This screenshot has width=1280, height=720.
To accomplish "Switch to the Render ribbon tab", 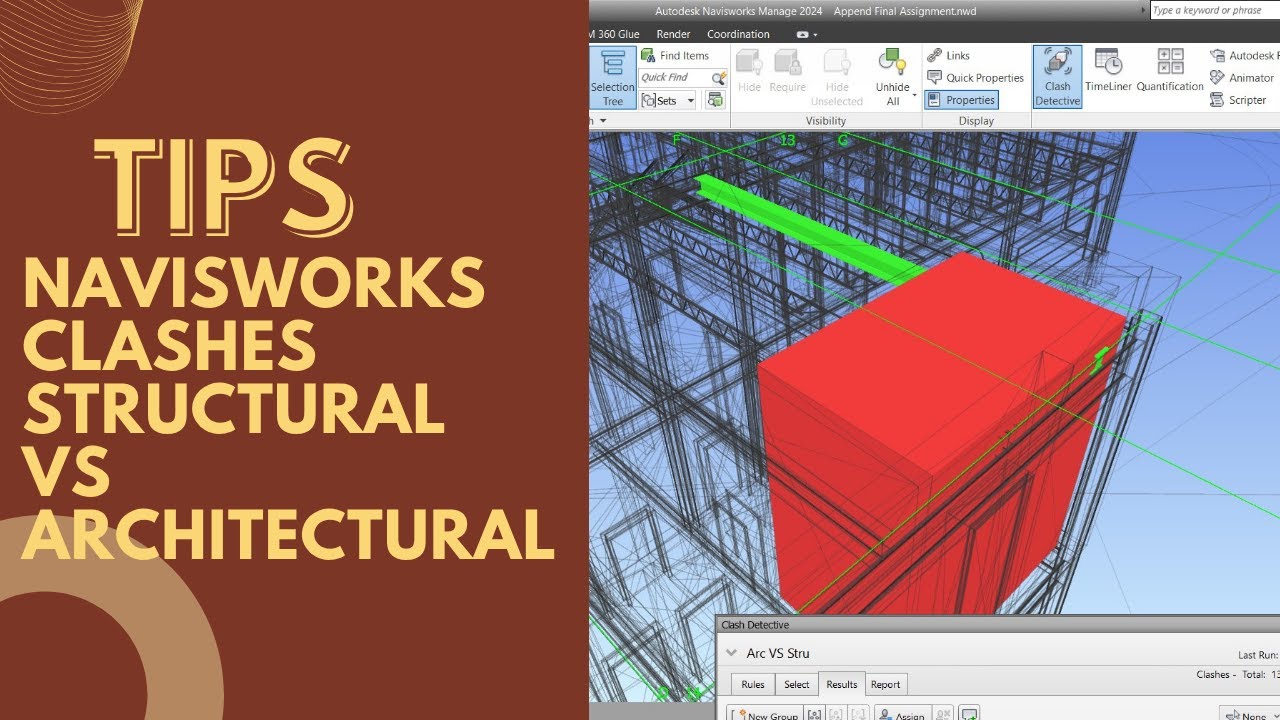I will click(x=673, y=34).
